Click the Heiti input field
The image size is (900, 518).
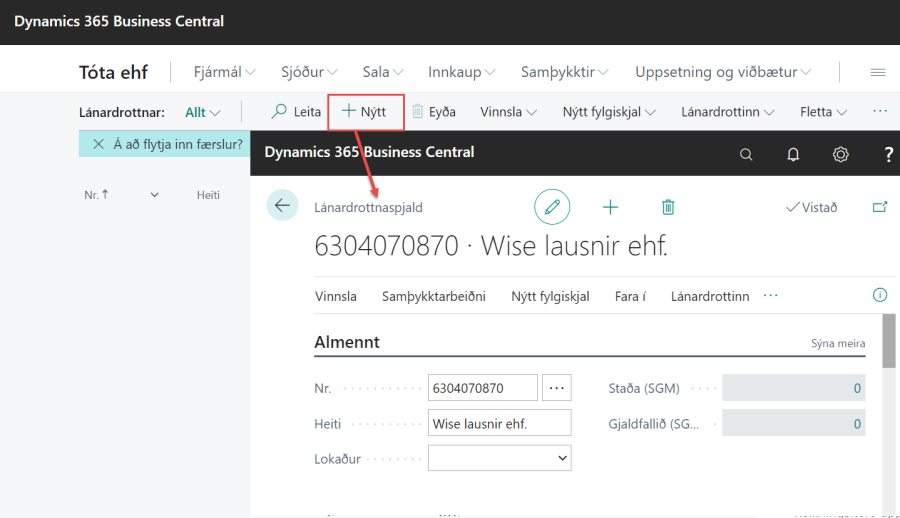499,424
